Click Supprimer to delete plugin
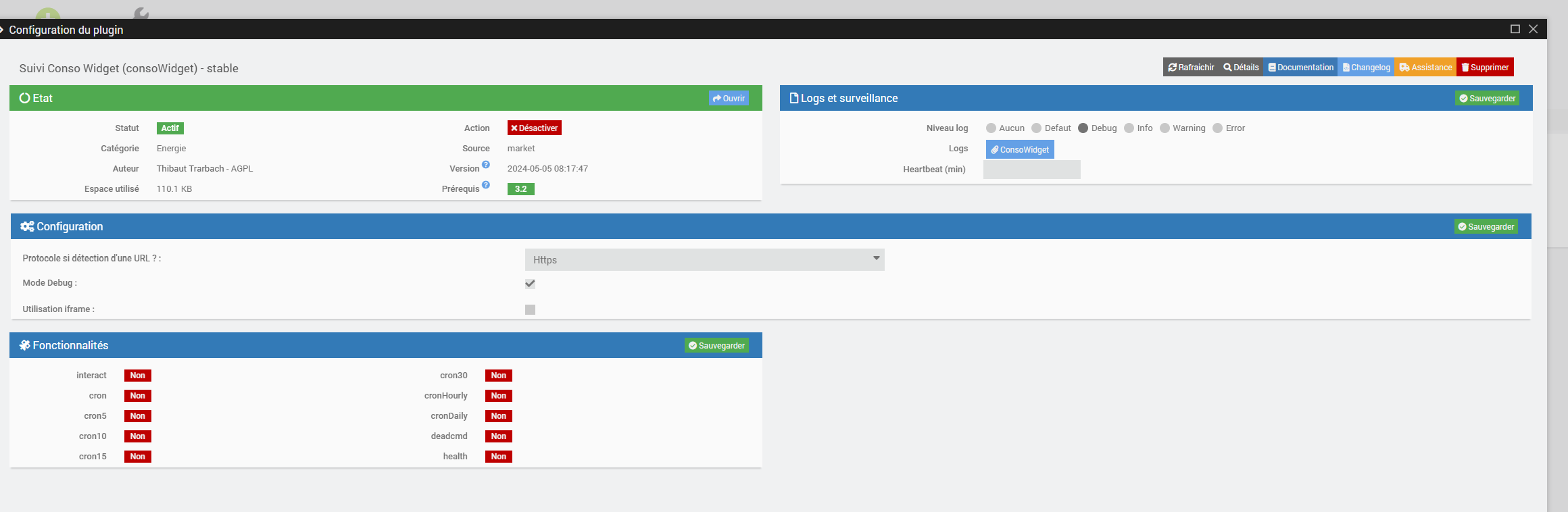This screenshot has height=512, width=1568. click(1485, 68)
